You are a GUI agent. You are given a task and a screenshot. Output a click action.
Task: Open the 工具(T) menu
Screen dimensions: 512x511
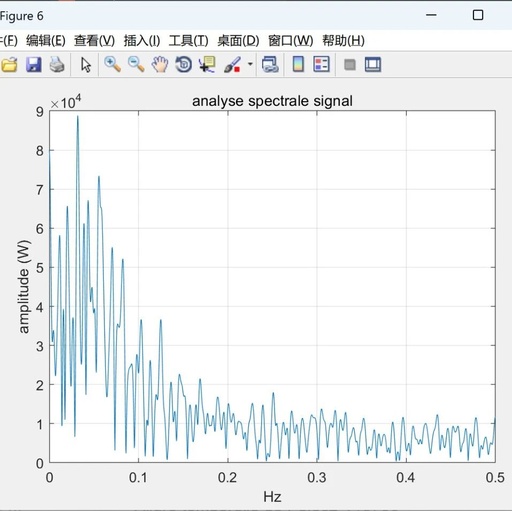[189, 41]
